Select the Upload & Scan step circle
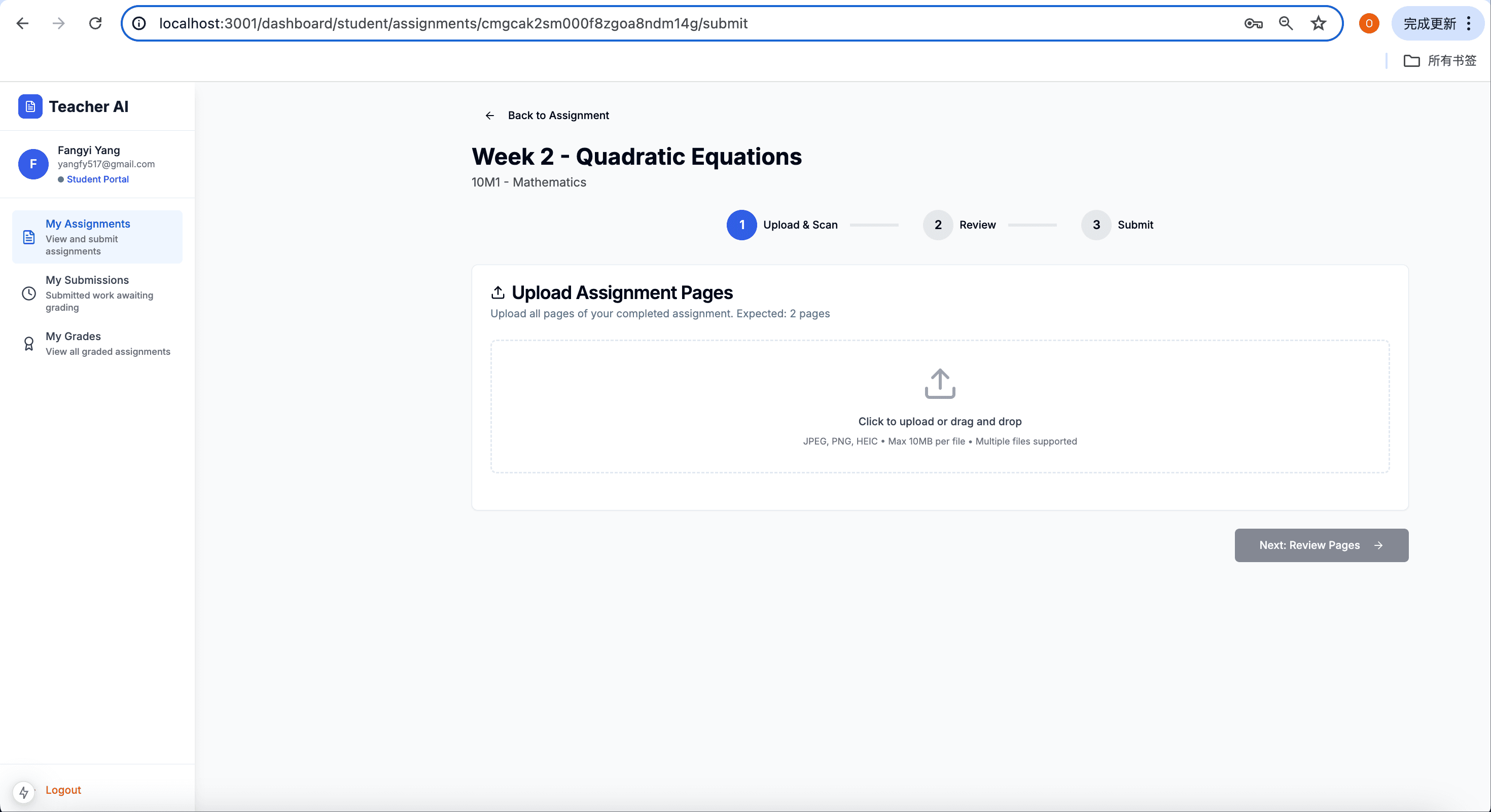Viewport: 1491px width, 812px height. point(741,225)
